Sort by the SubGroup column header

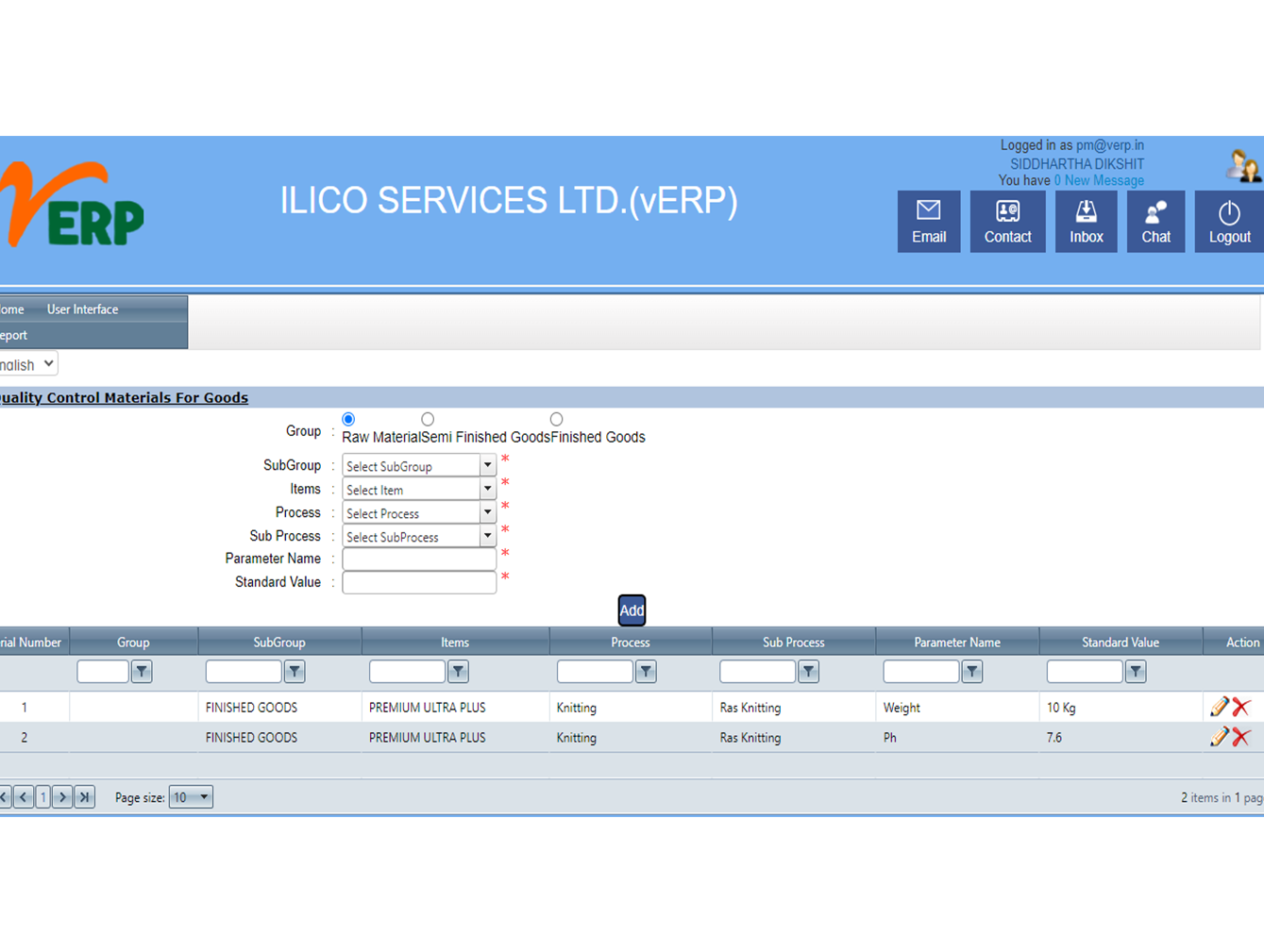(x=279, y=643)
